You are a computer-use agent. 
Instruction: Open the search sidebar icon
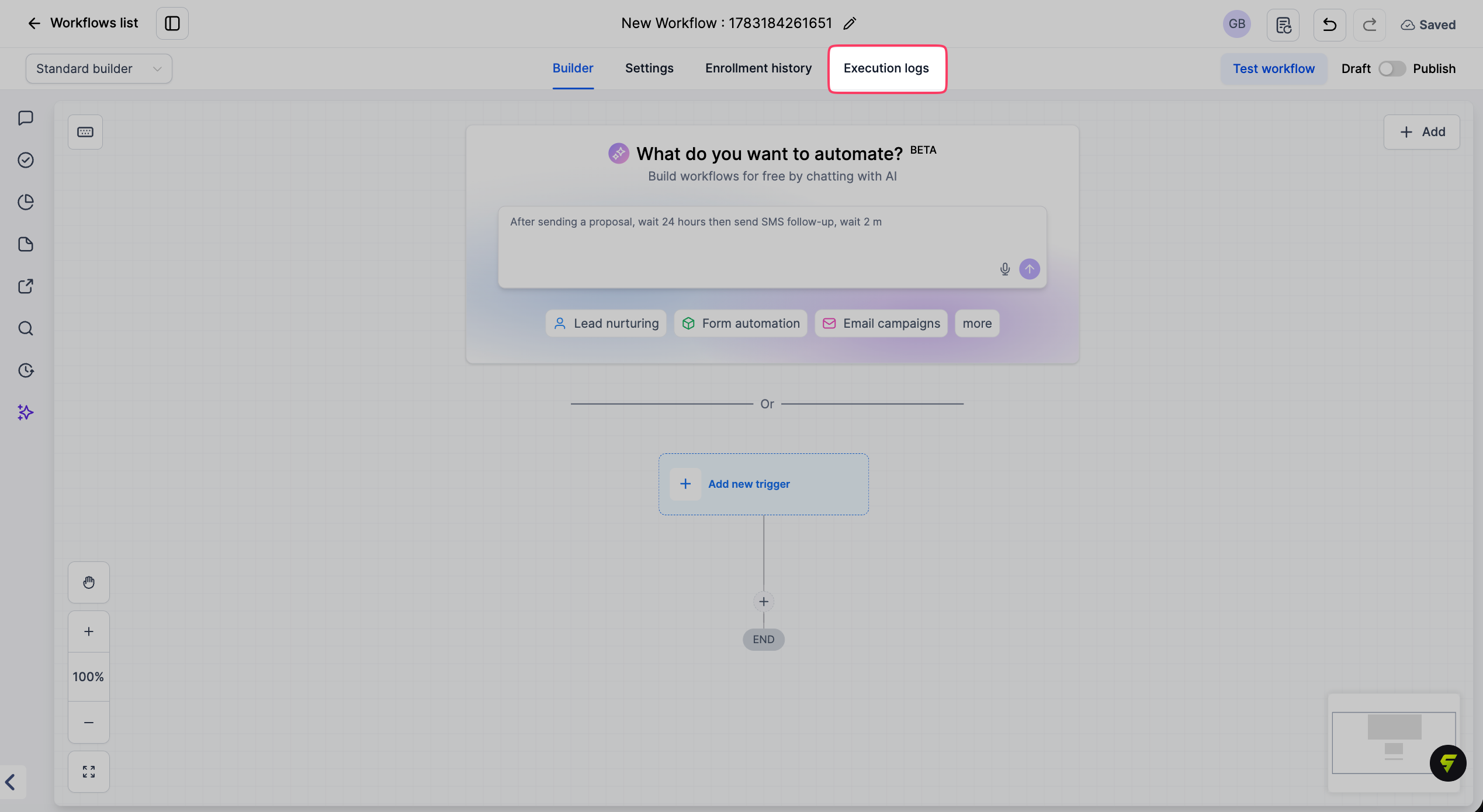click(26, 328)
